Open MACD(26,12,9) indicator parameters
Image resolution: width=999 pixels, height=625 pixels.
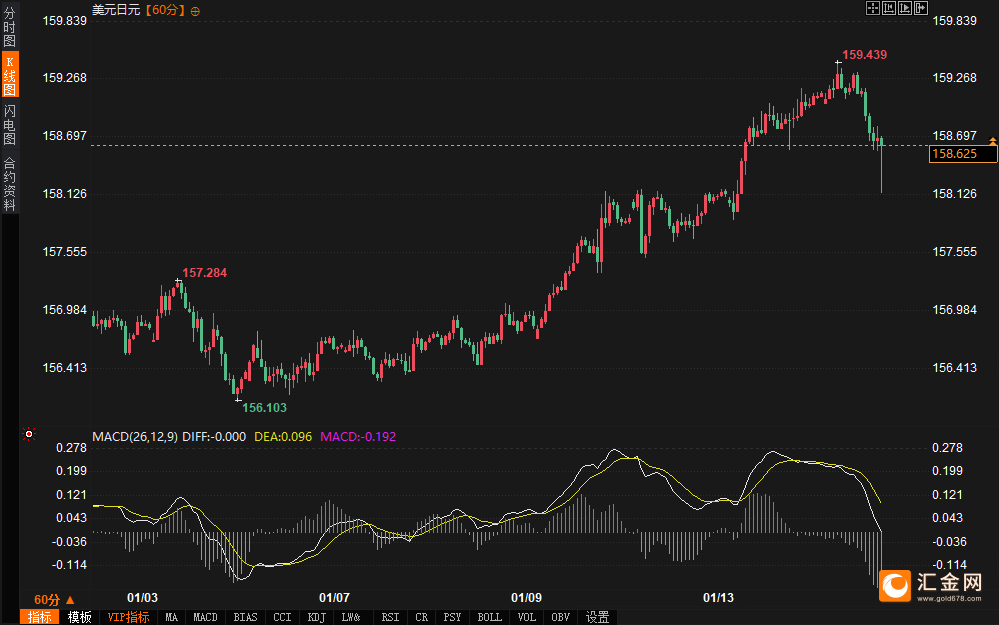point(135,436)
